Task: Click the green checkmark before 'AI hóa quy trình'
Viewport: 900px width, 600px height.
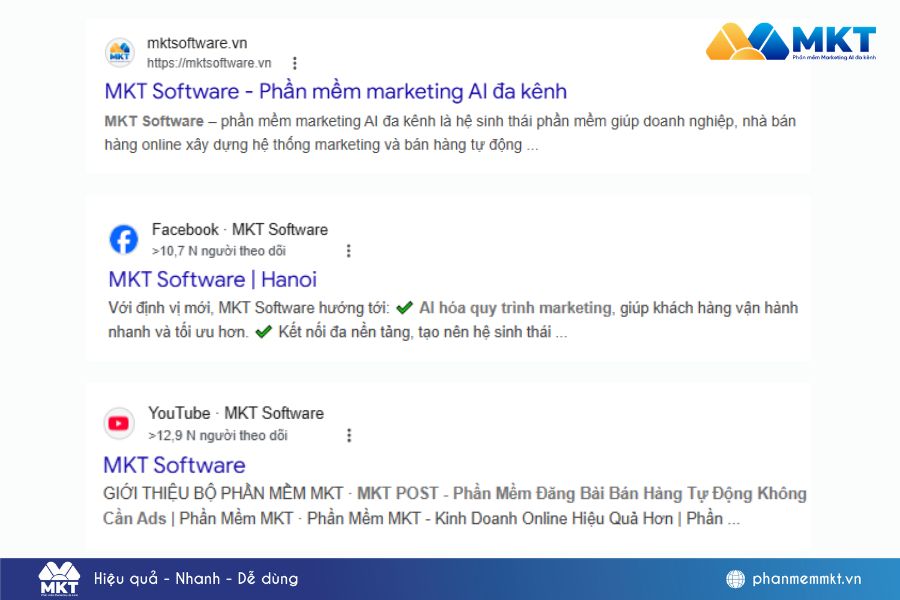Action: [405, 308]
